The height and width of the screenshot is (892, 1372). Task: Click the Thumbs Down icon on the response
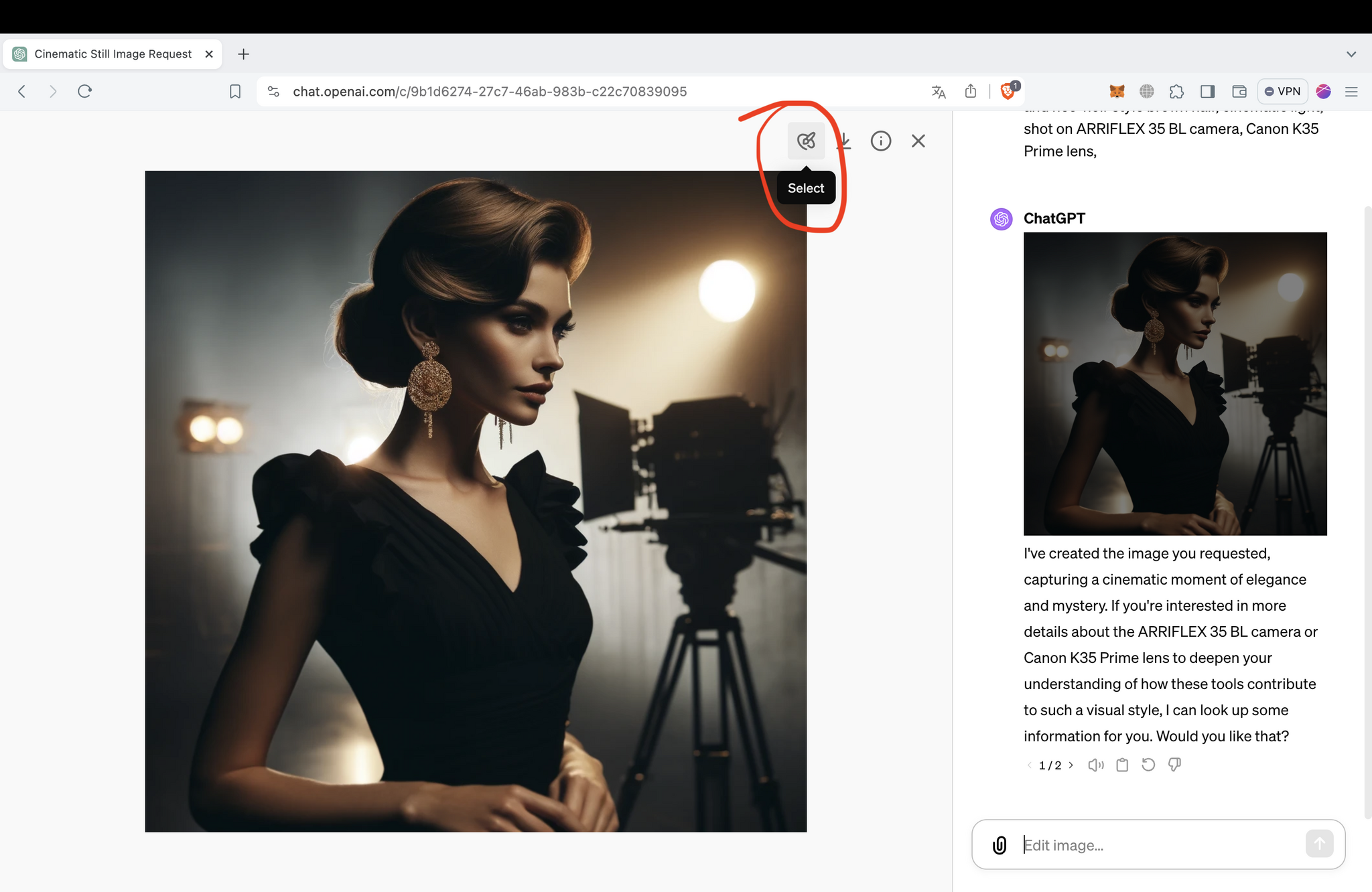1176,765
